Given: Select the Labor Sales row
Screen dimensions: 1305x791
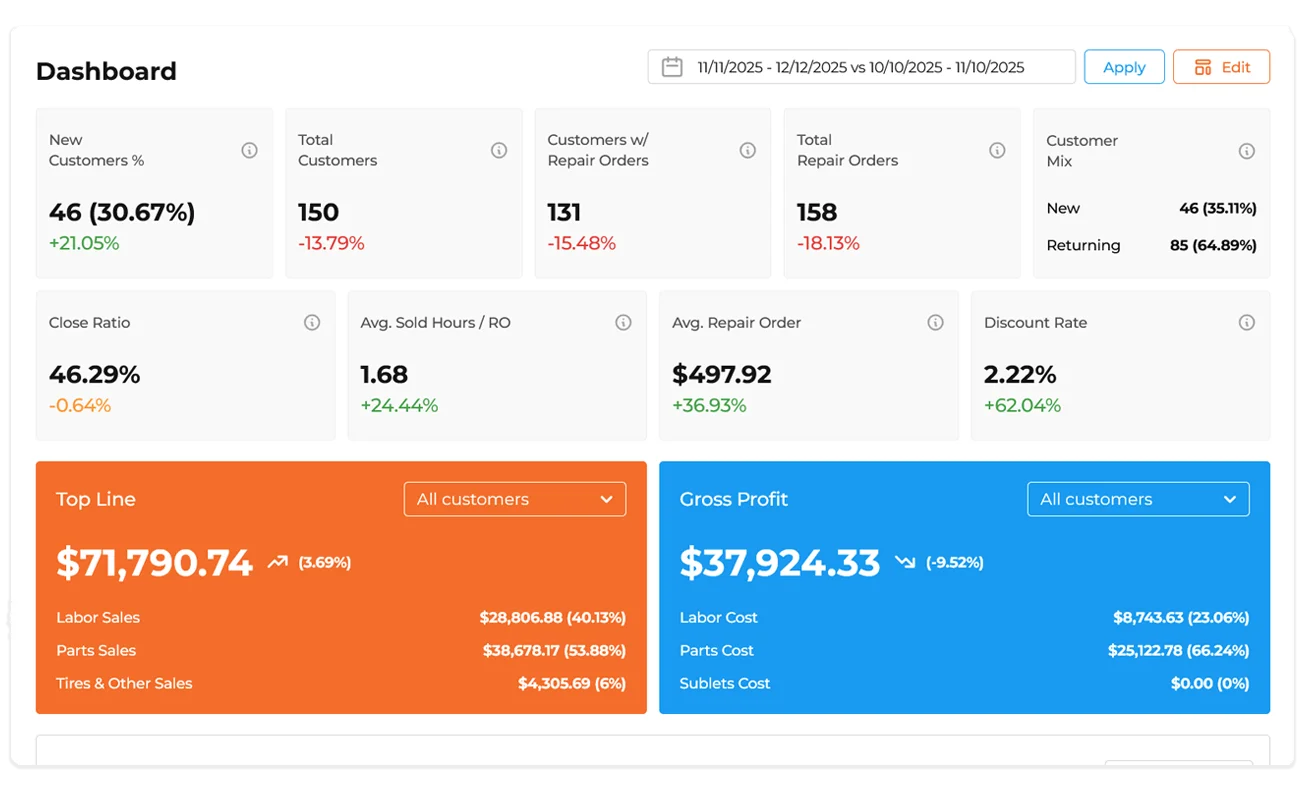Looking at the screenshot, I should [340, 618].
